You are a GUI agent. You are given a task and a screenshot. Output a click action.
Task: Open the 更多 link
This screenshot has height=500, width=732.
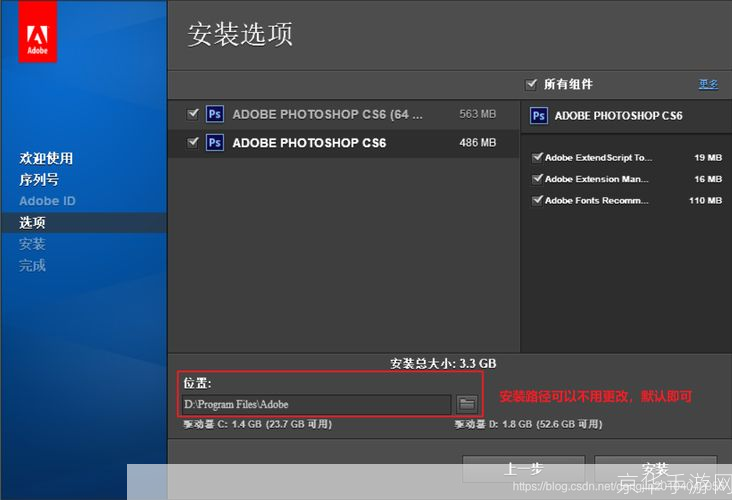[x=708, y=85]
